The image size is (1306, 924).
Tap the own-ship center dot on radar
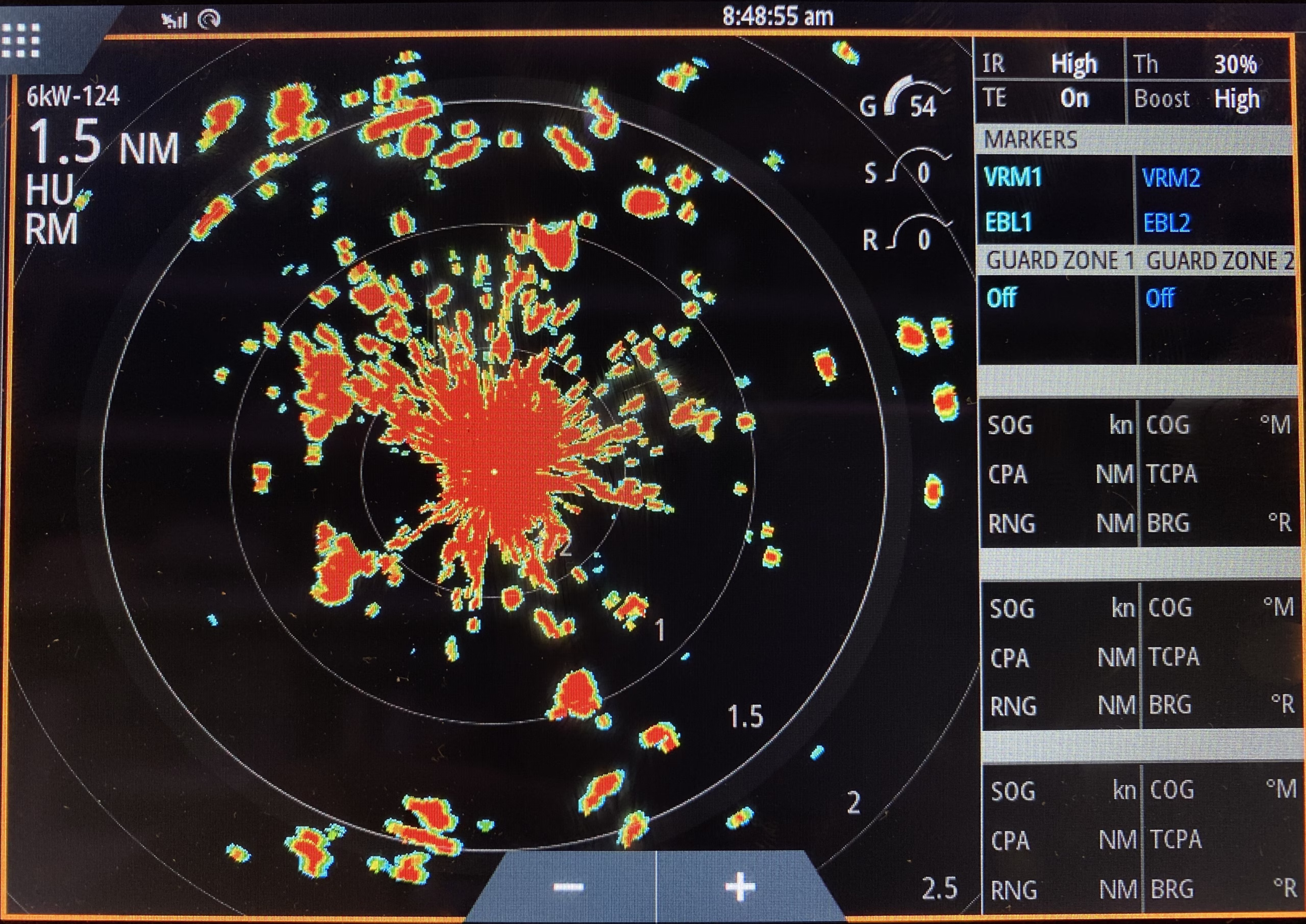coord(494,472)
